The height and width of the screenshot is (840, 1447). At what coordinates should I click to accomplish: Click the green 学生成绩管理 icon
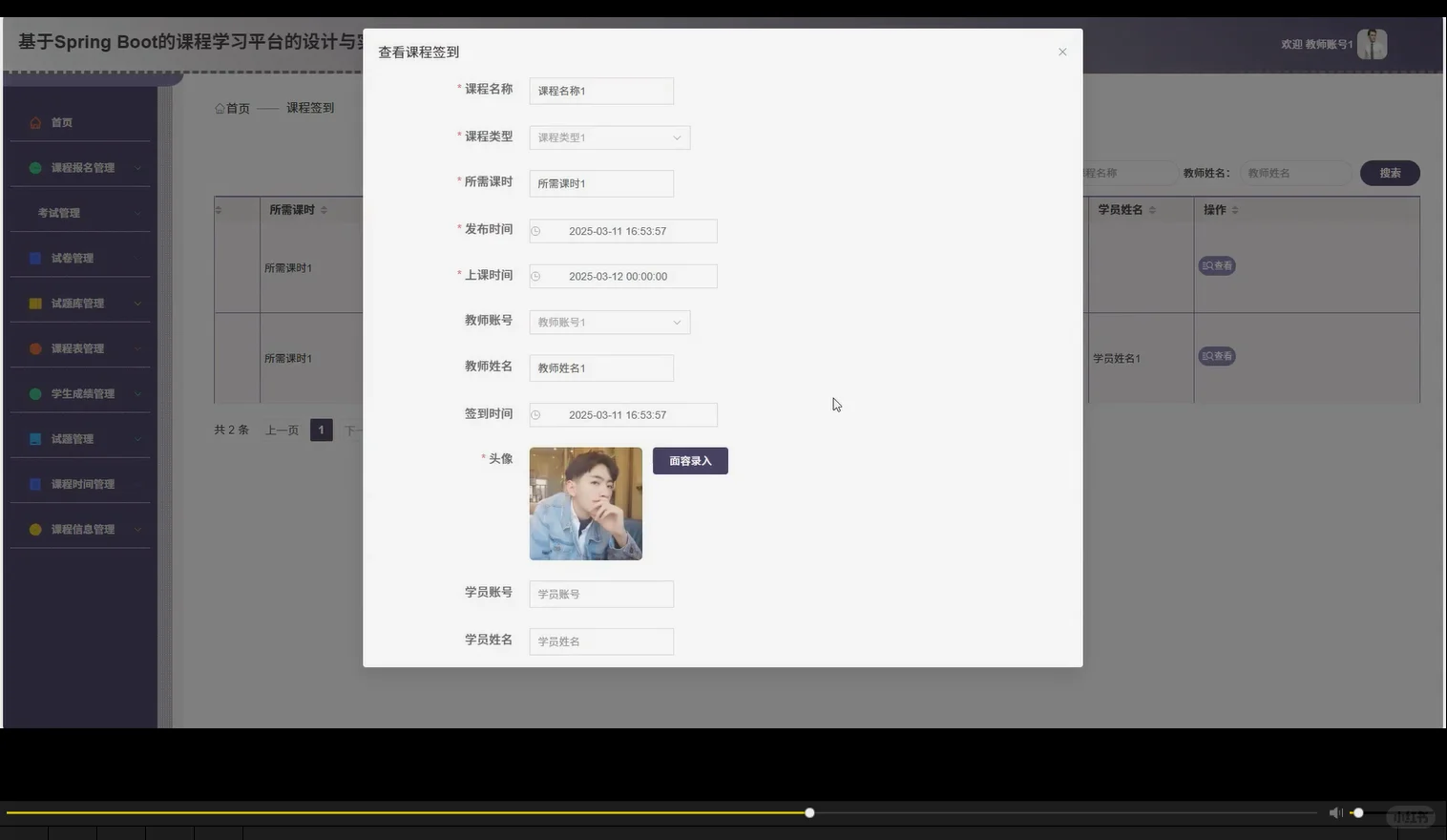pyautogui.click(x=33, y=393)
